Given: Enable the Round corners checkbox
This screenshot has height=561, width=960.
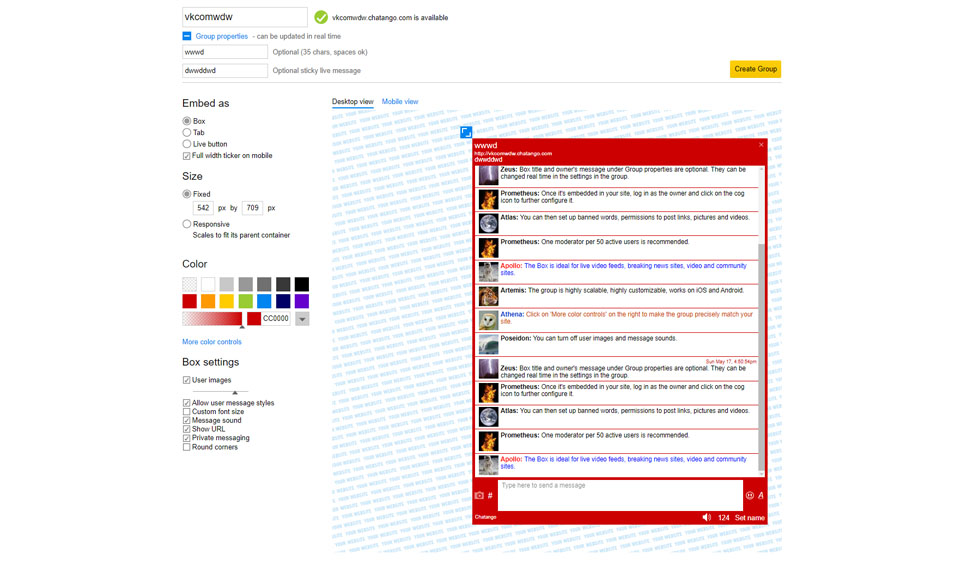Looking at the screenshot, I should 187,447.
